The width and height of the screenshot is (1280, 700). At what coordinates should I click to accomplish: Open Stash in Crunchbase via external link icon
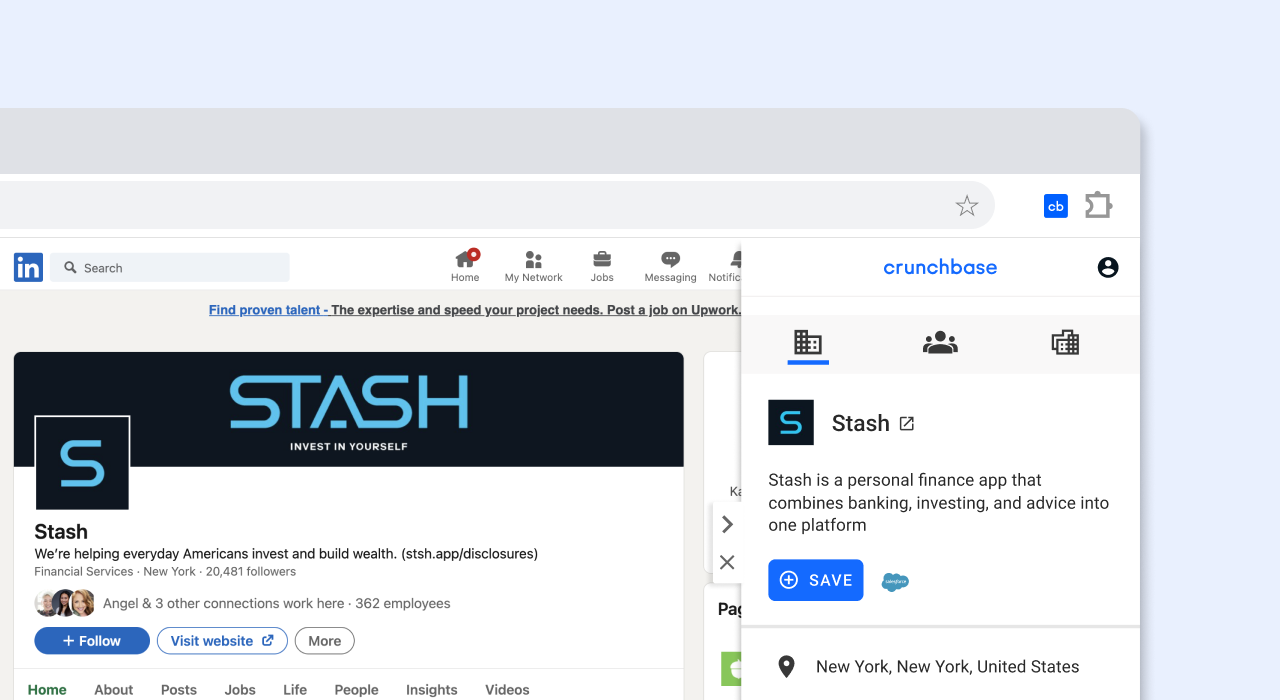[x=907, y=423]
